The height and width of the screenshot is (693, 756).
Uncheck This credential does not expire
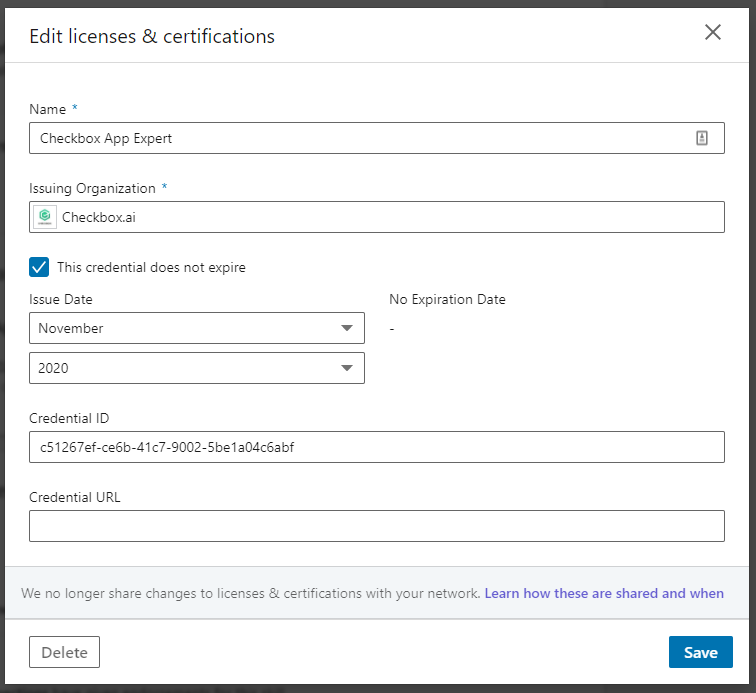[39, 267]
